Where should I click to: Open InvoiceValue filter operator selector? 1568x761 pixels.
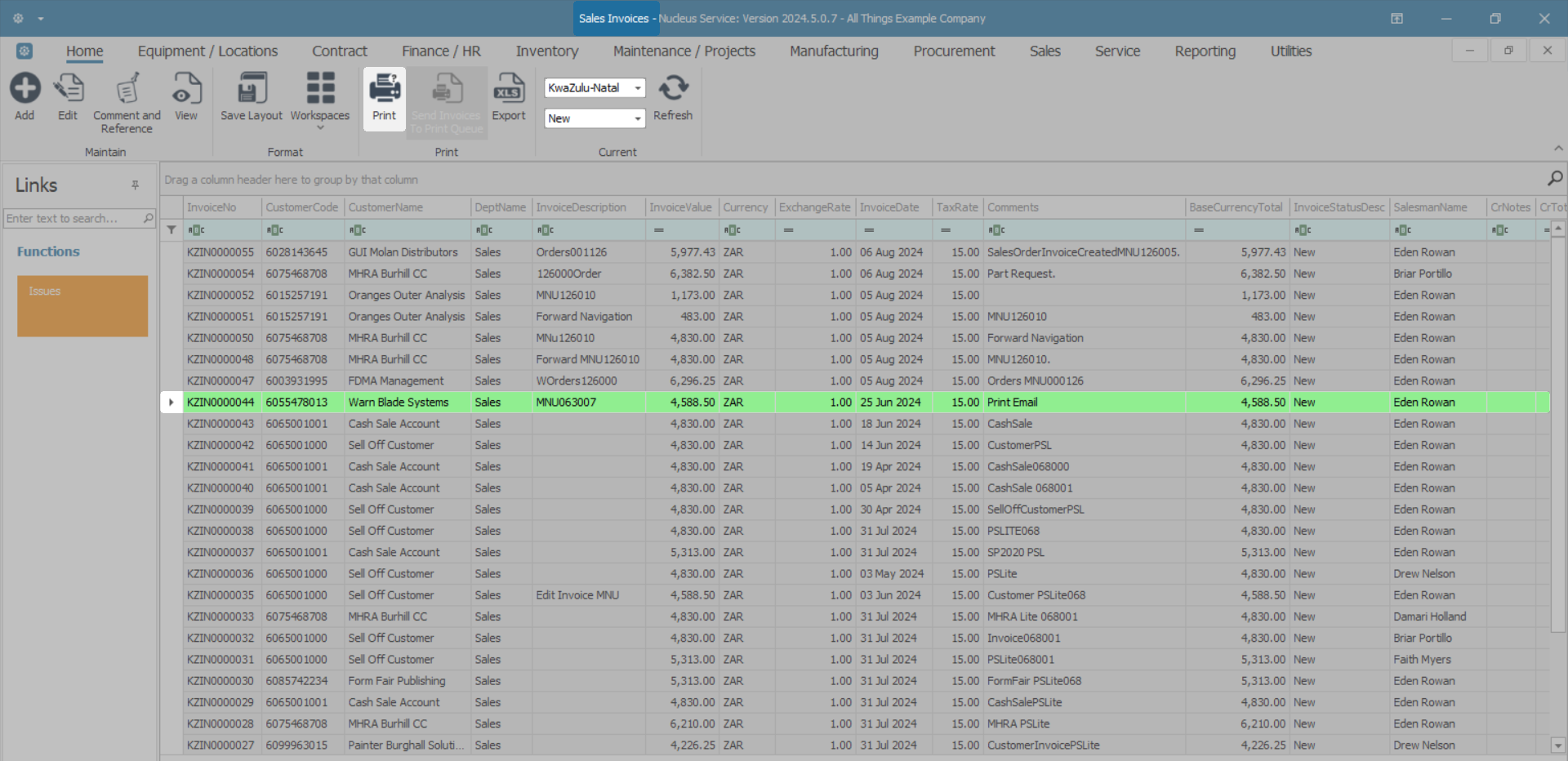pos(658,230)
